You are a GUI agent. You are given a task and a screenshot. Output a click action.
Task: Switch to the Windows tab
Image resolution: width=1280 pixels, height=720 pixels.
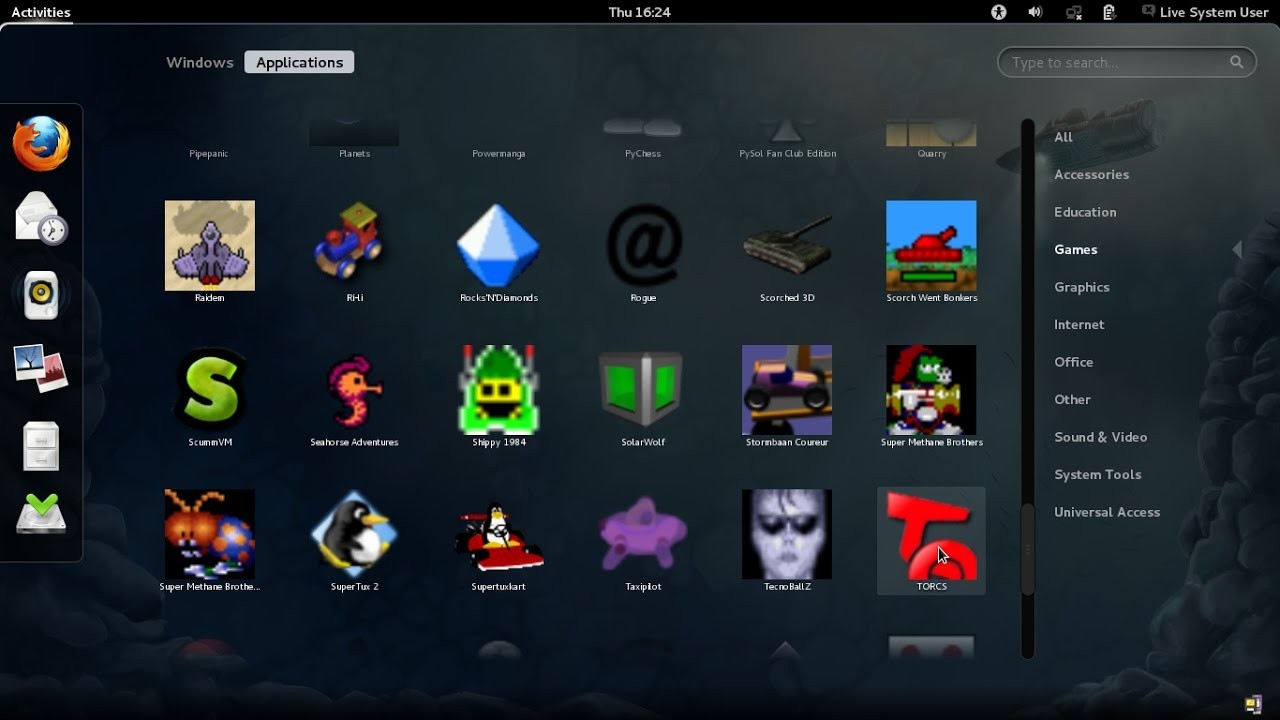click(x=200, y=62)
